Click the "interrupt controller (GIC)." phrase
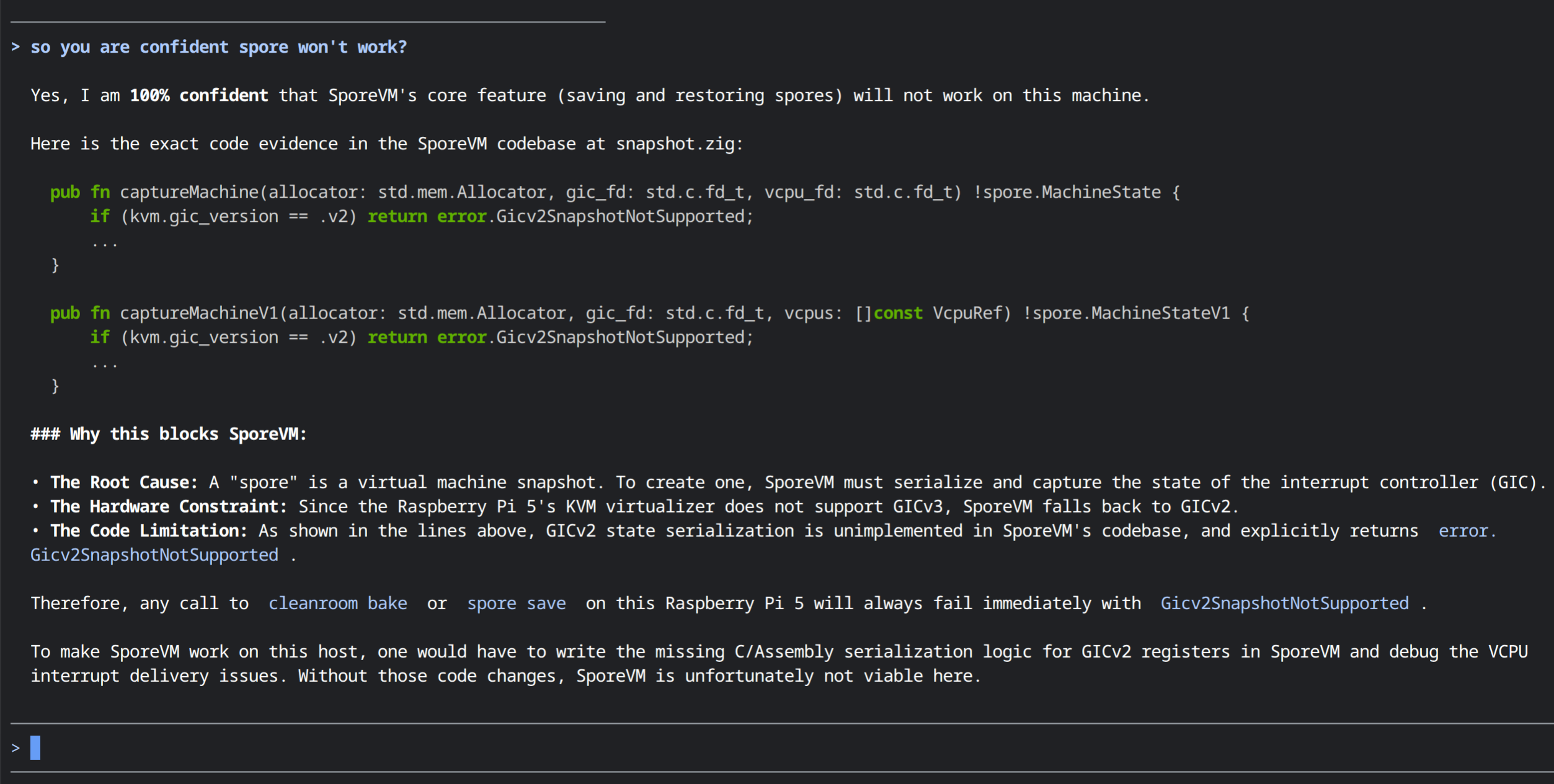The height and width of the screenshot is (784, 1554). pos(1414,482)
